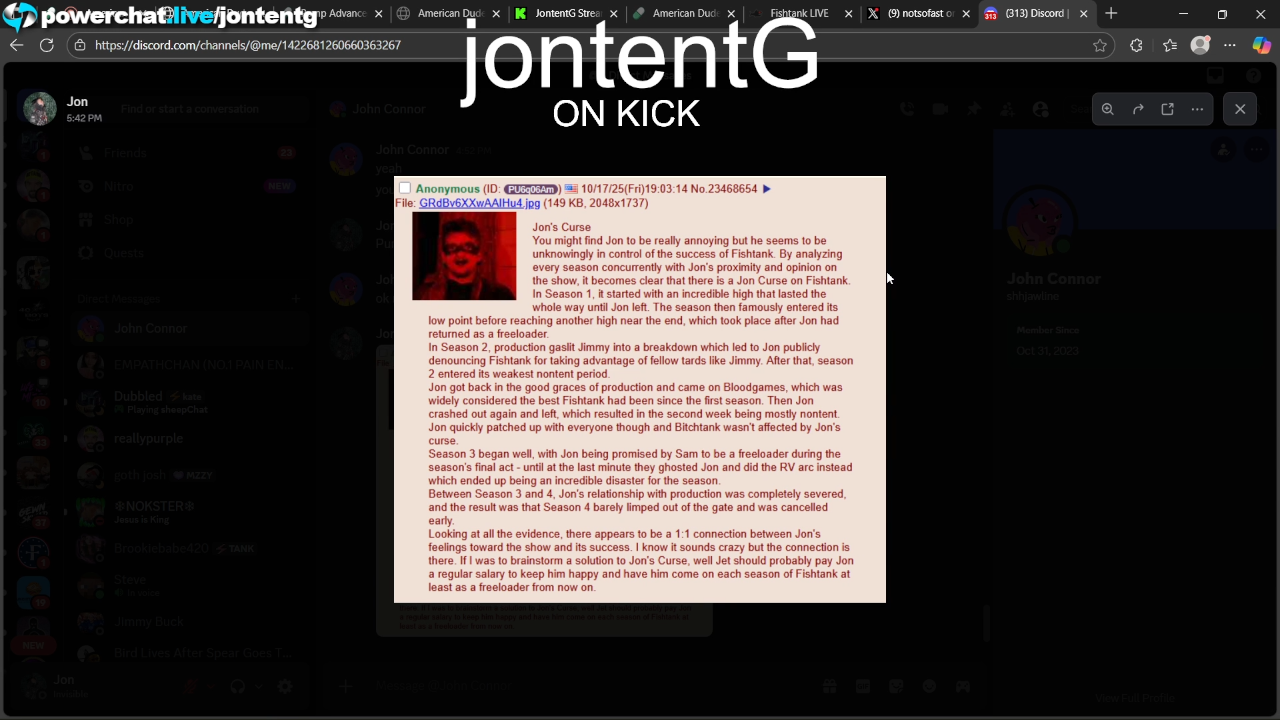Close the image viewer with the X
The width and height of the screenshot is (1280, 720).
pyautogui.click(x=1240, y=109)
